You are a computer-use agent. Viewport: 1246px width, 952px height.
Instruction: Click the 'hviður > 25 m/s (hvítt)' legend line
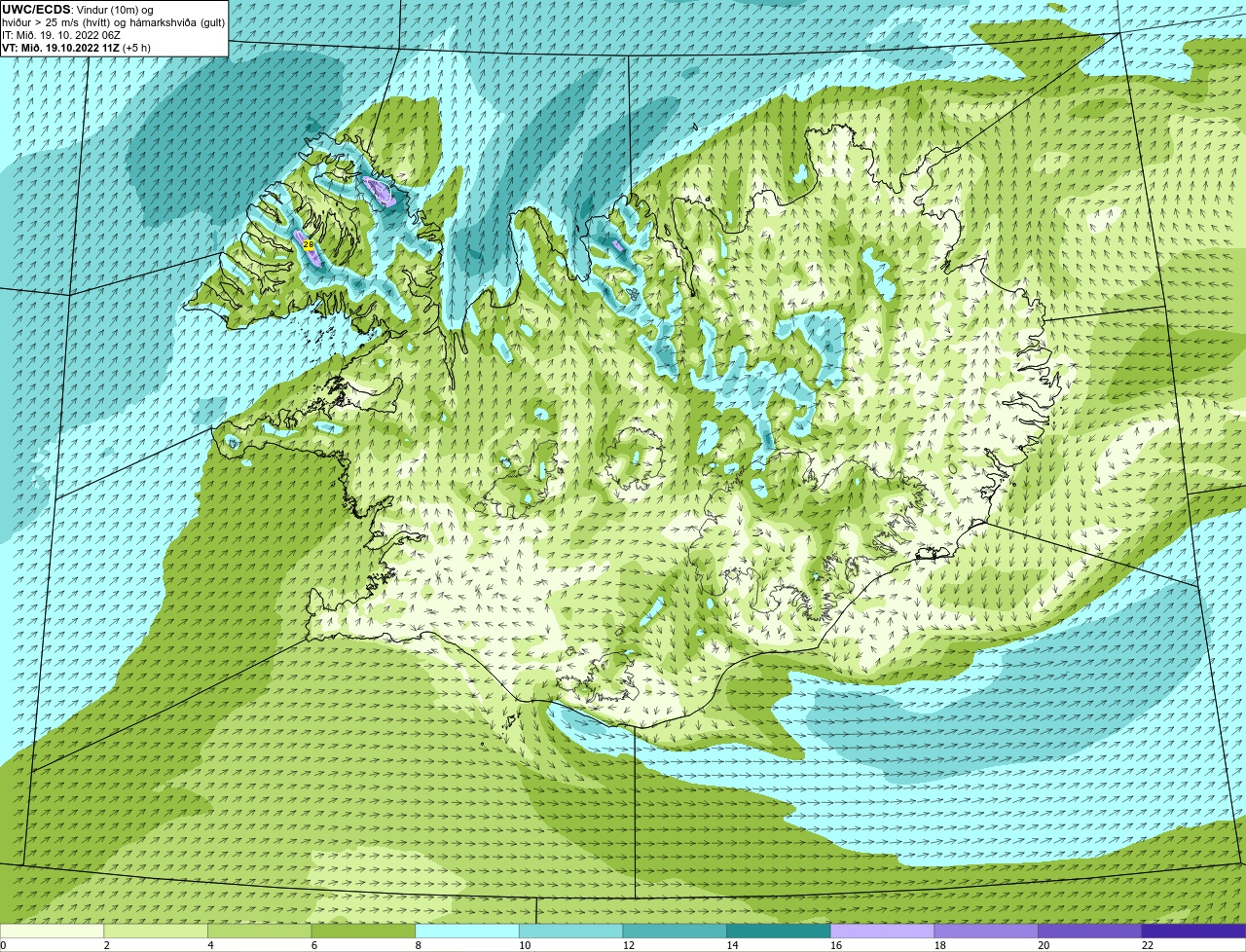pyautogui.click(x=58, y=22)
